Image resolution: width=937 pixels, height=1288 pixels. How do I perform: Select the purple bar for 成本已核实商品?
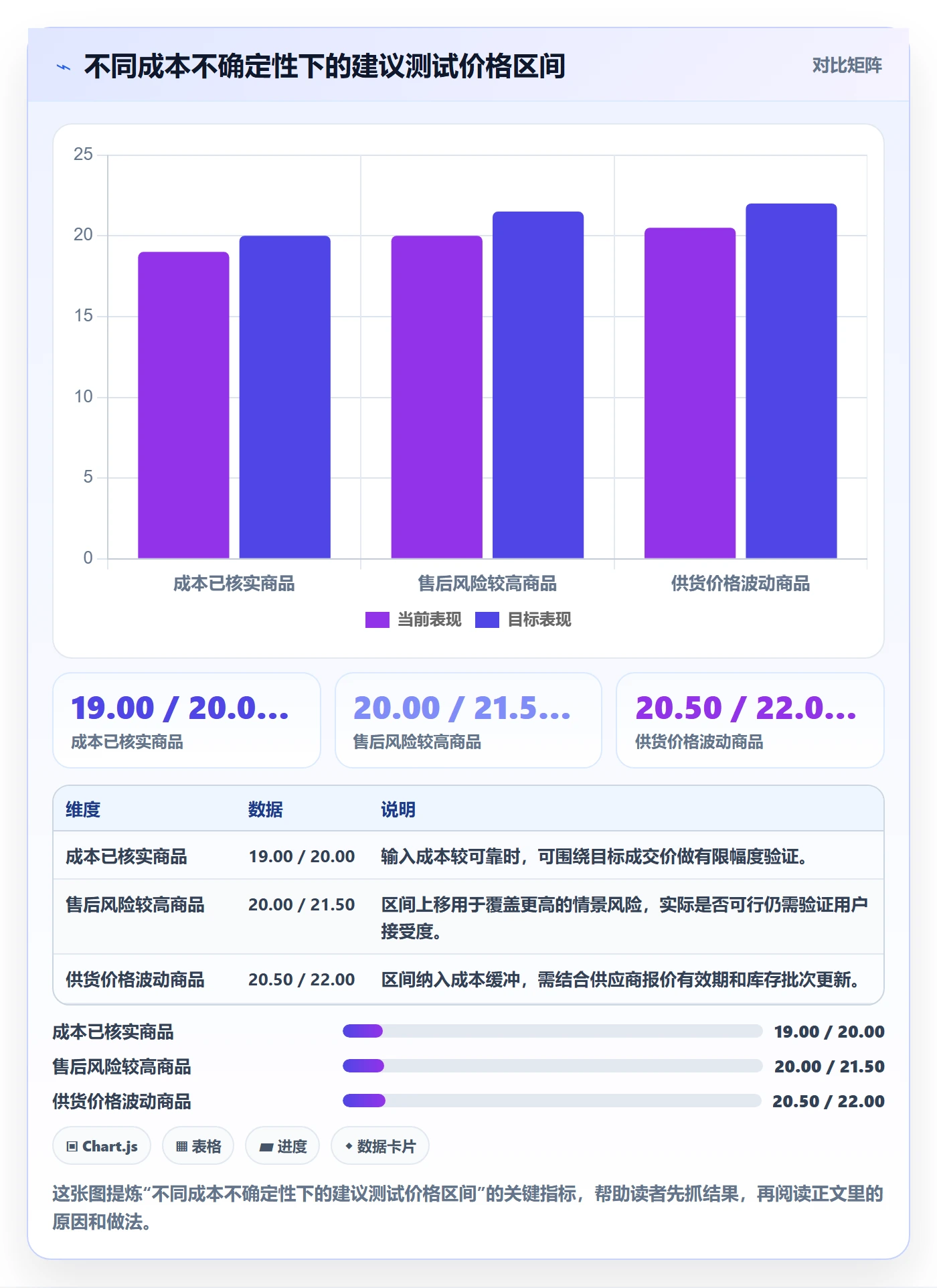[x=183, y=405]
